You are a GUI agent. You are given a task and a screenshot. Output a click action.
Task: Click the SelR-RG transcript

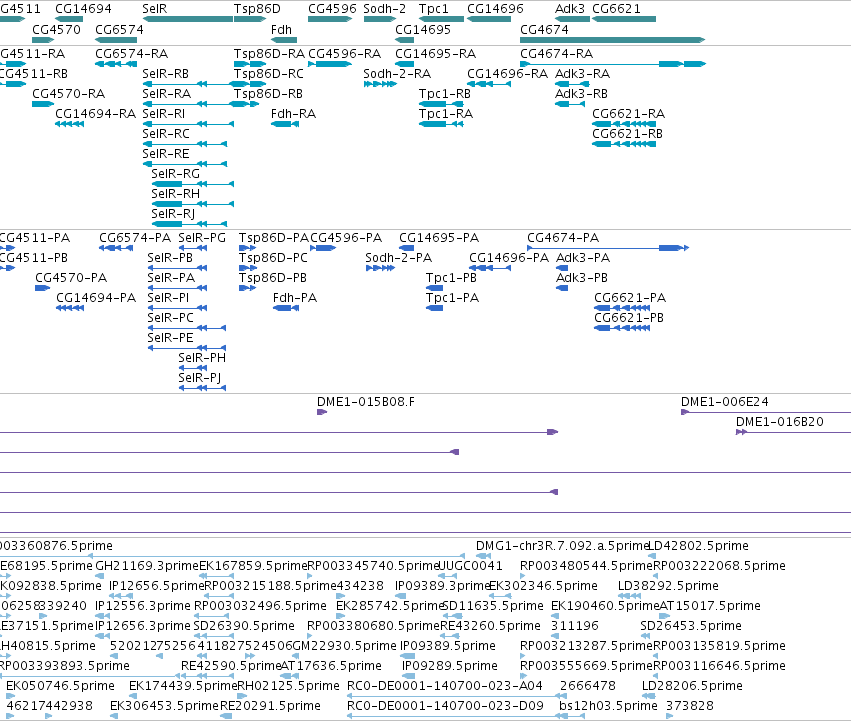click(193, 184)
